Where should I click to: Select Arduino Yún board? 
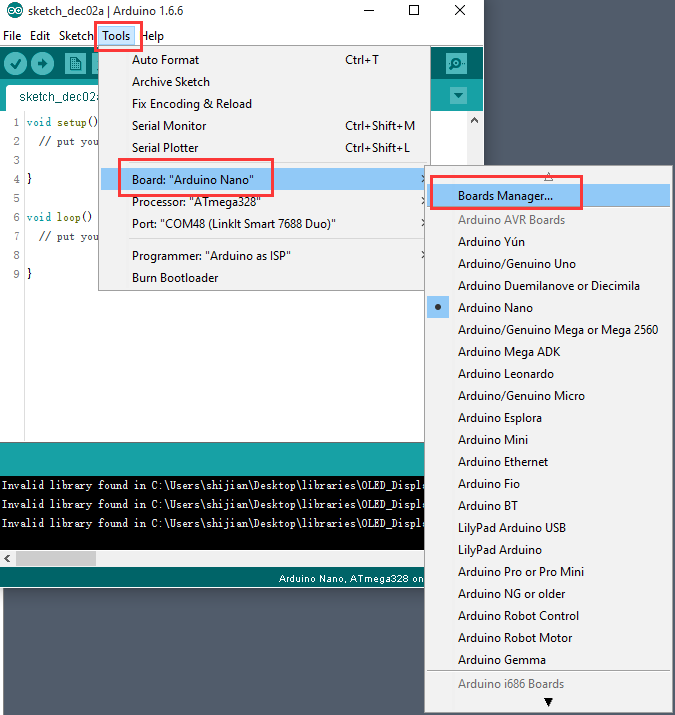(x=549, y=242)
